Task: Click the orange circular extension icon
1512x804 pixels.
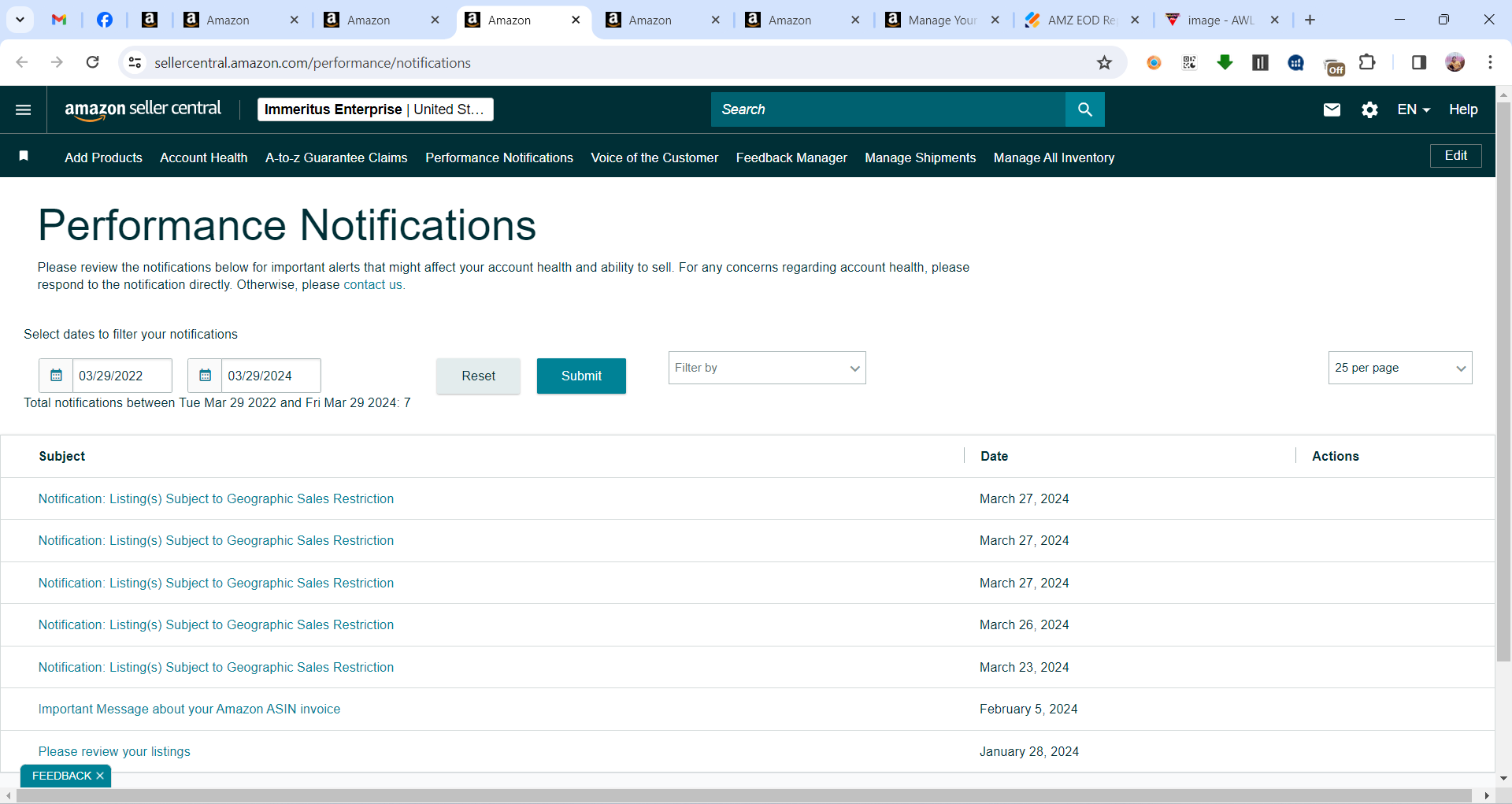Action: (1154, 63)
